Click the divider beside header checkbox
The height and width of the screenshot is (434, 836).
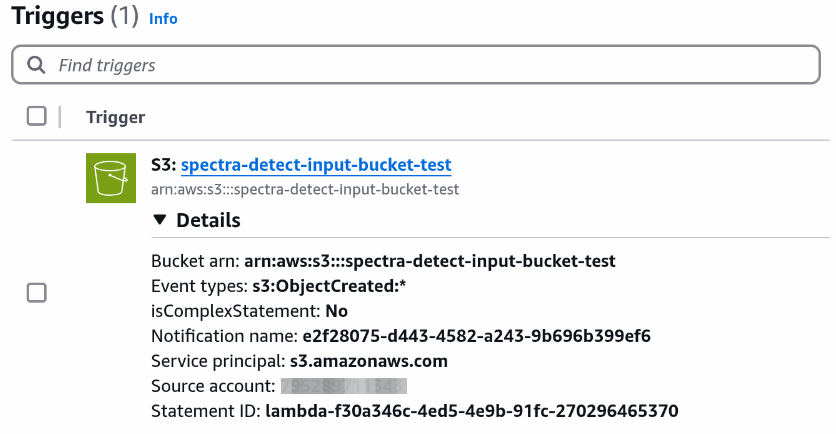60,117
